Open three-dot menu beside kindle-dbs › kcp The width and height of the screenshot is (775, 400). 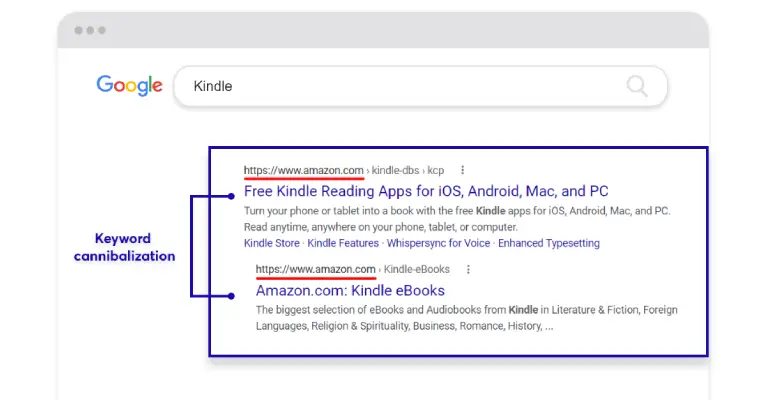point(463,170)
